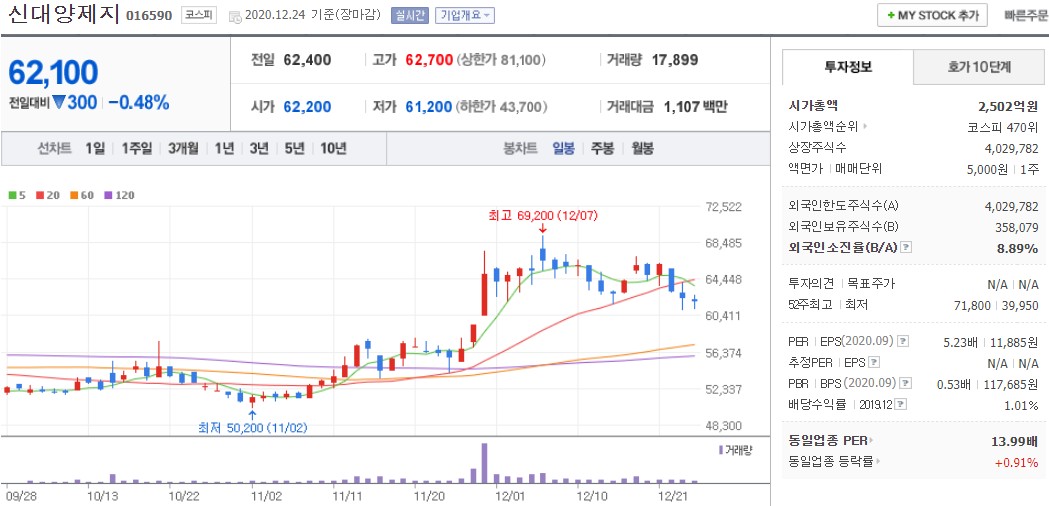Click the 저가 value 61,200
This screenshot has height=506, width=1049.
coord(428,106)
